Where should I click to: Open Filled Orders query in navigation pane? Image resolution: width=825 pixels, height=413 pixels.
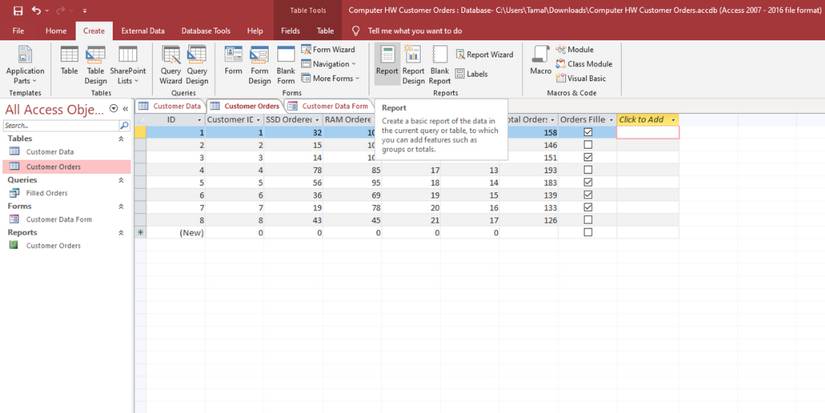(46, 193)
